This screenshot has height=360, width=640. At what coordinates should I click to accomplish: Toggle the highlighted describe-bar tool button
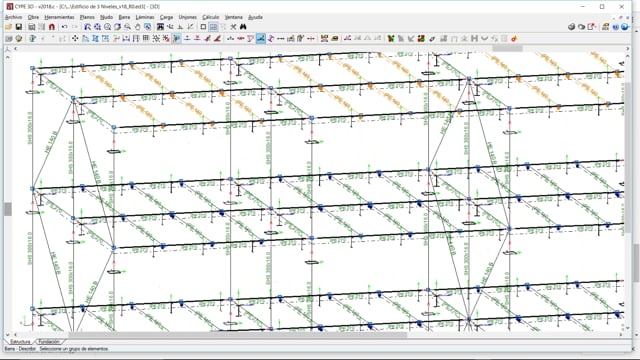[x=176, y=38]
